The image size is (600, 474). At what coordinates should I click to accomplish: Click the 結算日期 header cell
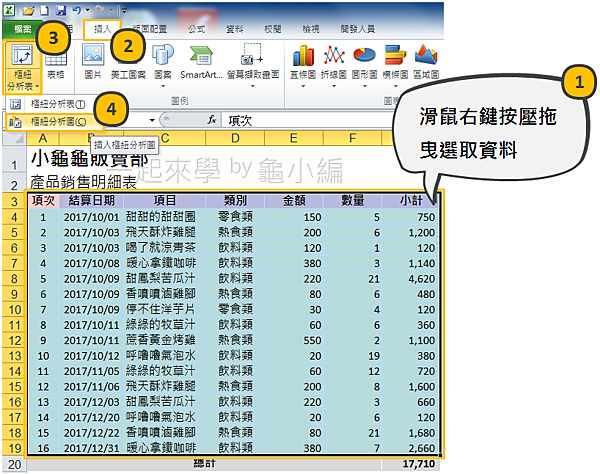click(x=91, y=200)
